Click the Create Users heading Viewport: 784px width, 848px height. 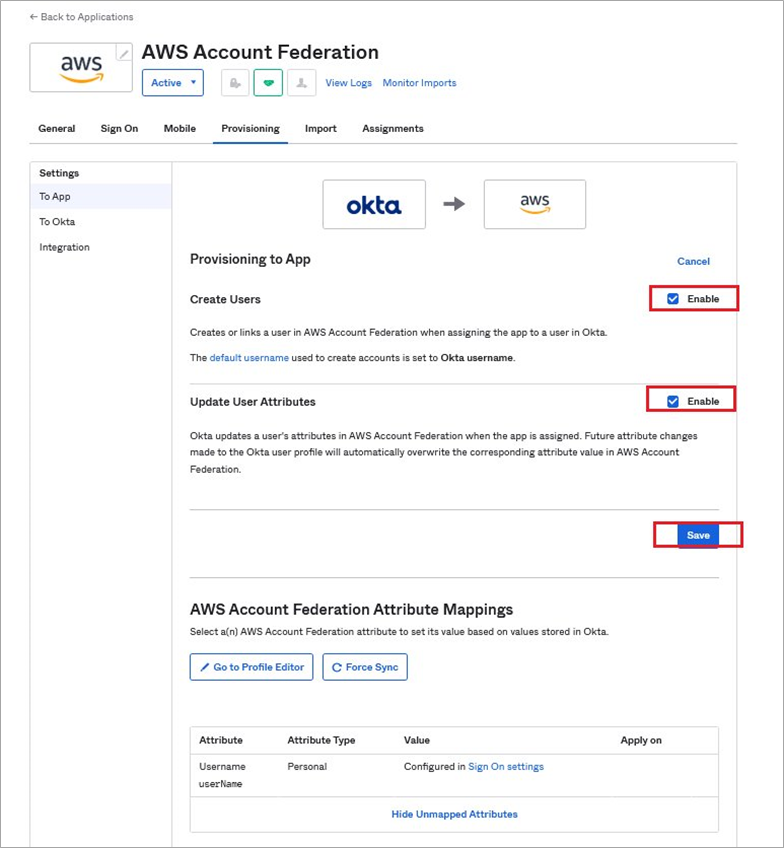pyautogui.click(x=225, y=299)
